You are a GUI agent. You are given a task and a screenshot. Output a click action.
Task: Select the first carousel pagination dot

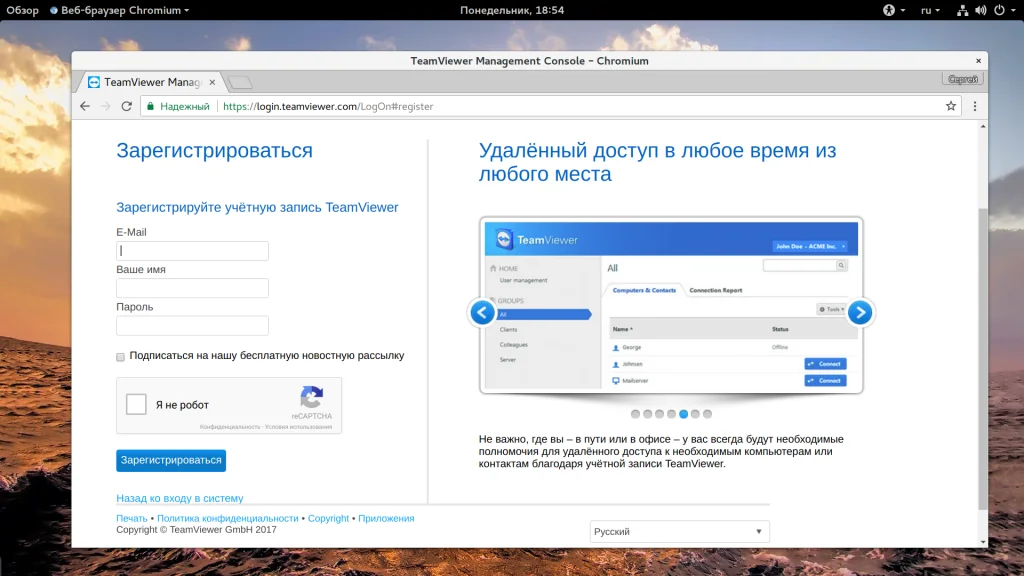[x=636, y=413]
